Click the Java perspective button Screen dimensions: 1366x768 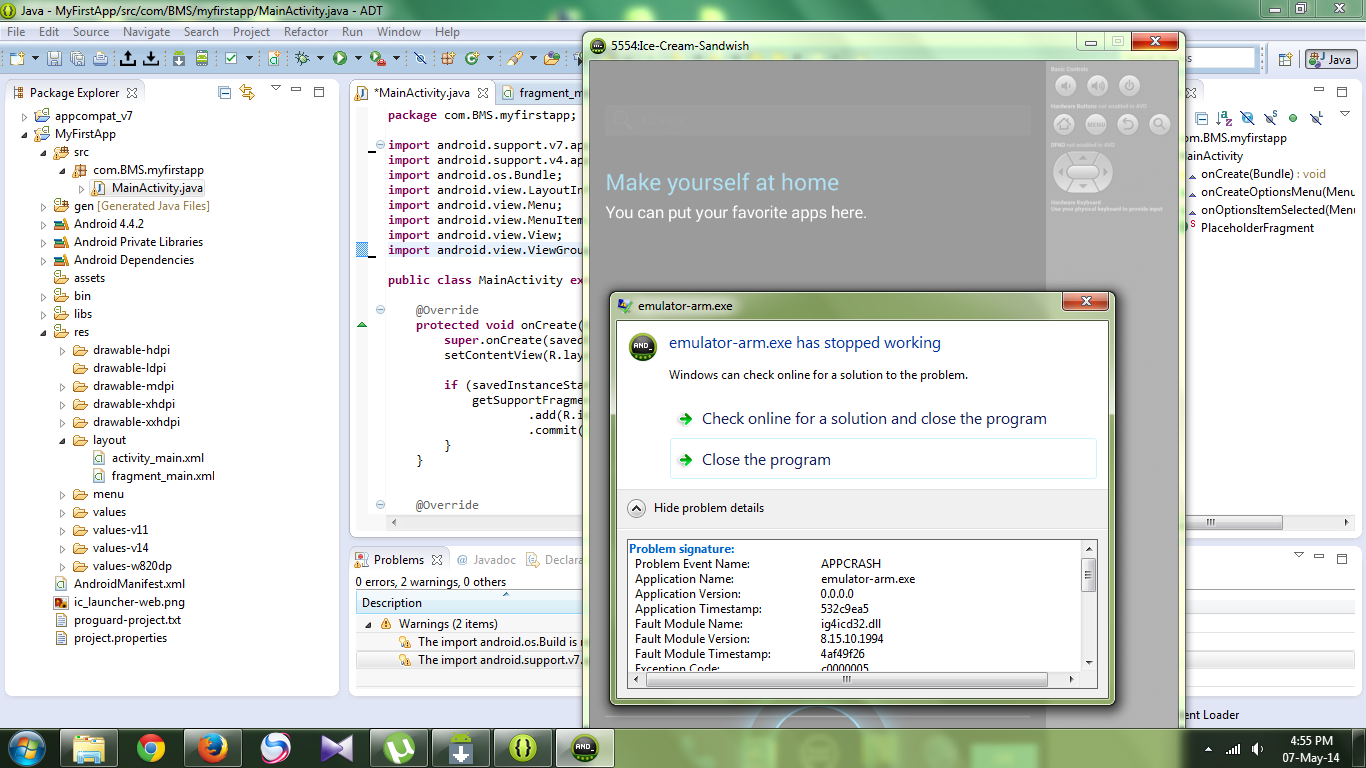[1330, 60]
